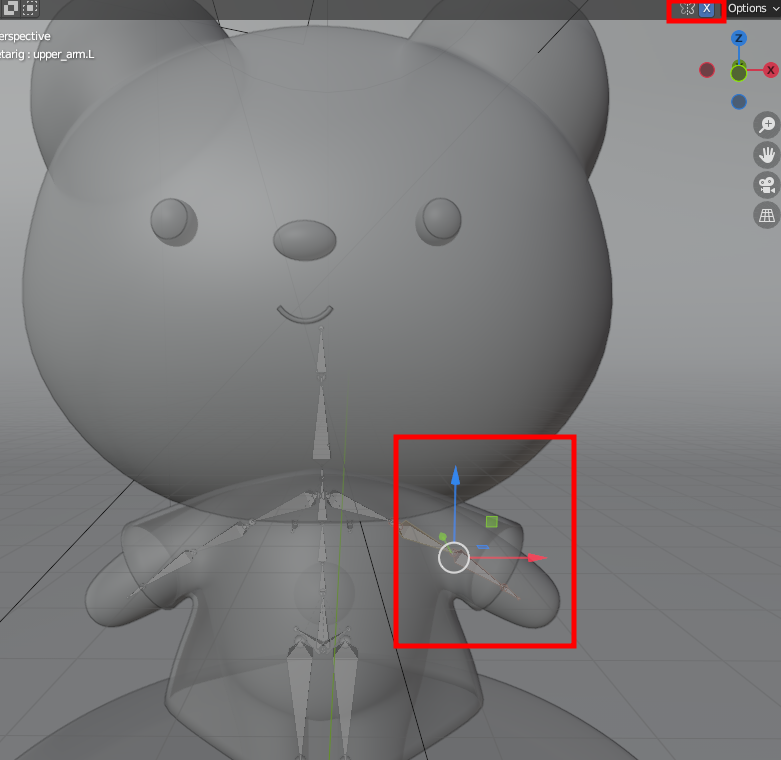Open the Options dropdown
Image resolution: width=781 pixels, height=760 pixels.
click(753, 8)
